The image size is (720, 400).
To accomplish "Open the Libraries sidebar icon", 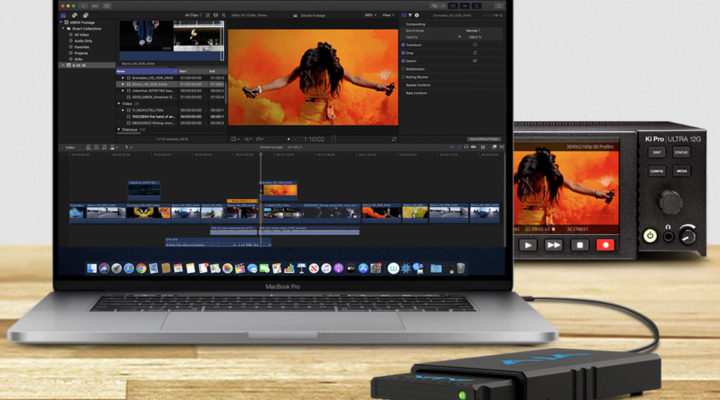I will pyautogui.click(x=63, y=15).
